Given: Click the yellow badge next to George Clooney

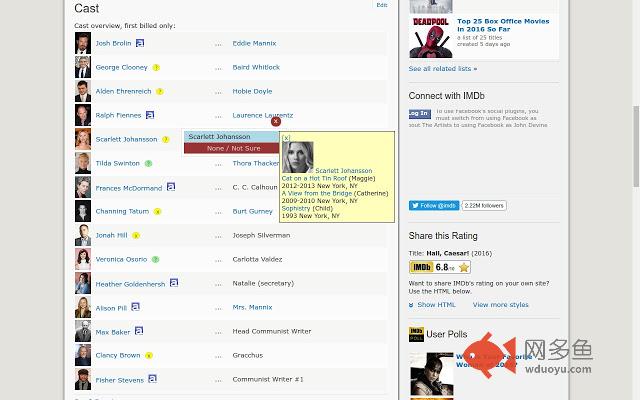Looking at the screenshot, I should click(156, 68).
